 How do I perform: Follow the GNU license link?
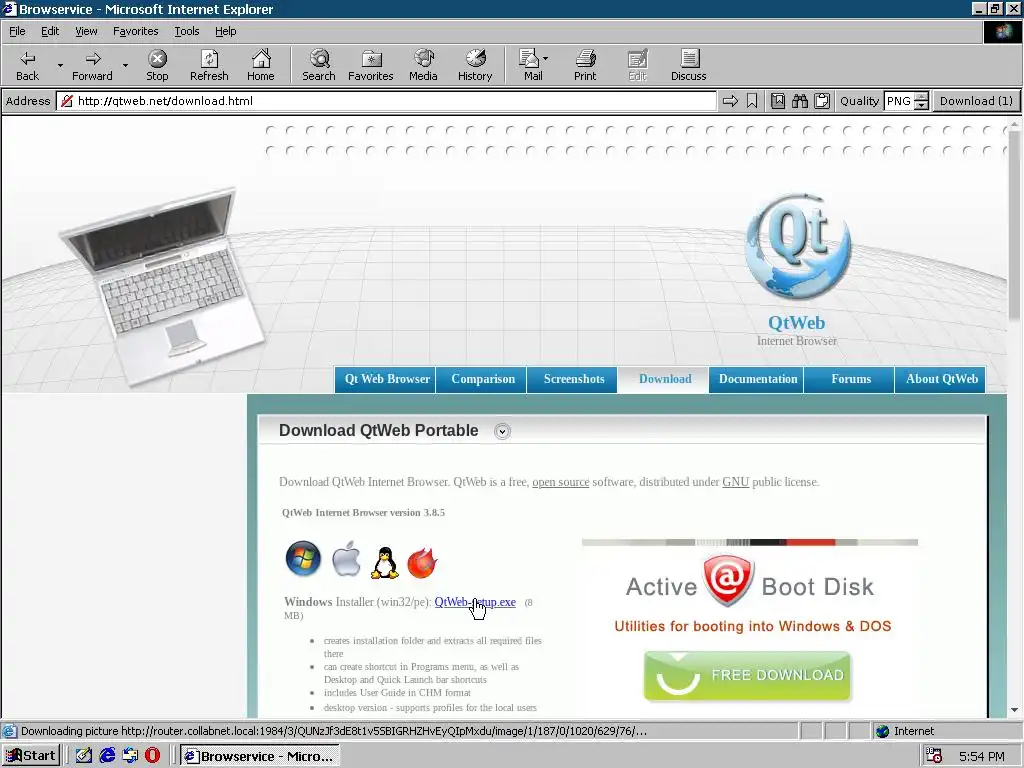click(735, 482)
